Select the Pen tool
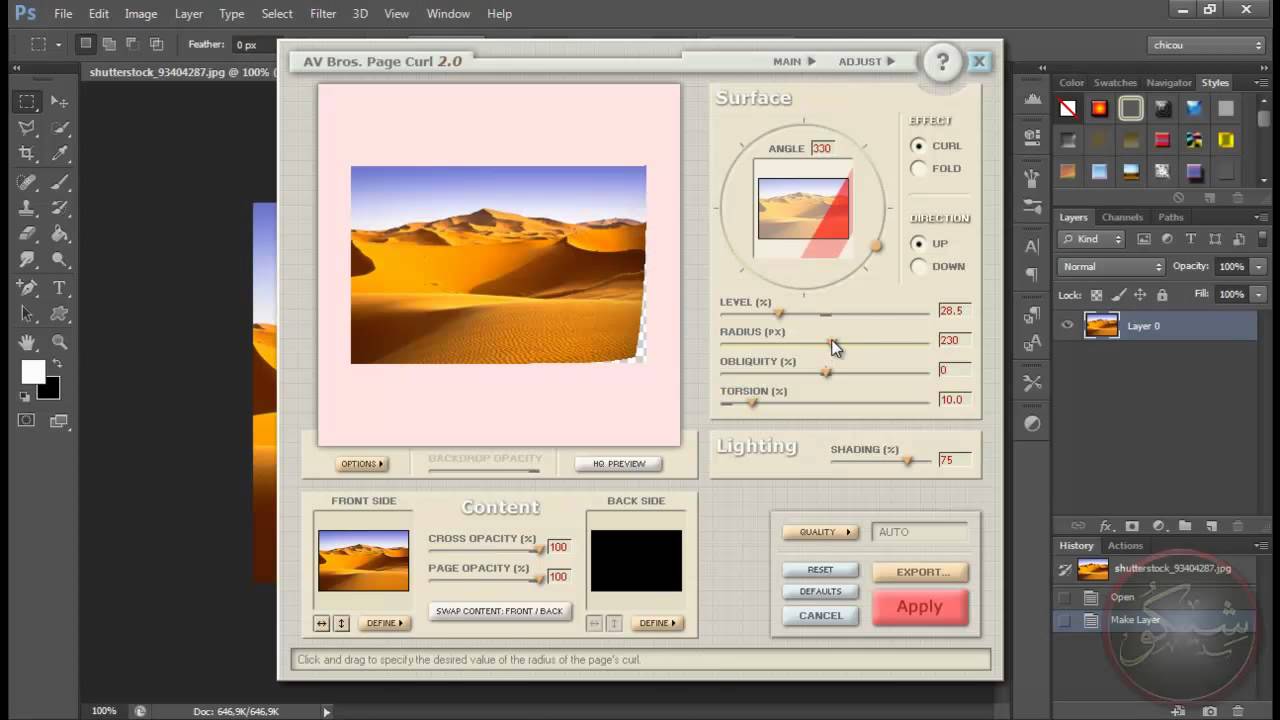The height and width of the screenshot is (720, 1280). [x=27, y=288]
